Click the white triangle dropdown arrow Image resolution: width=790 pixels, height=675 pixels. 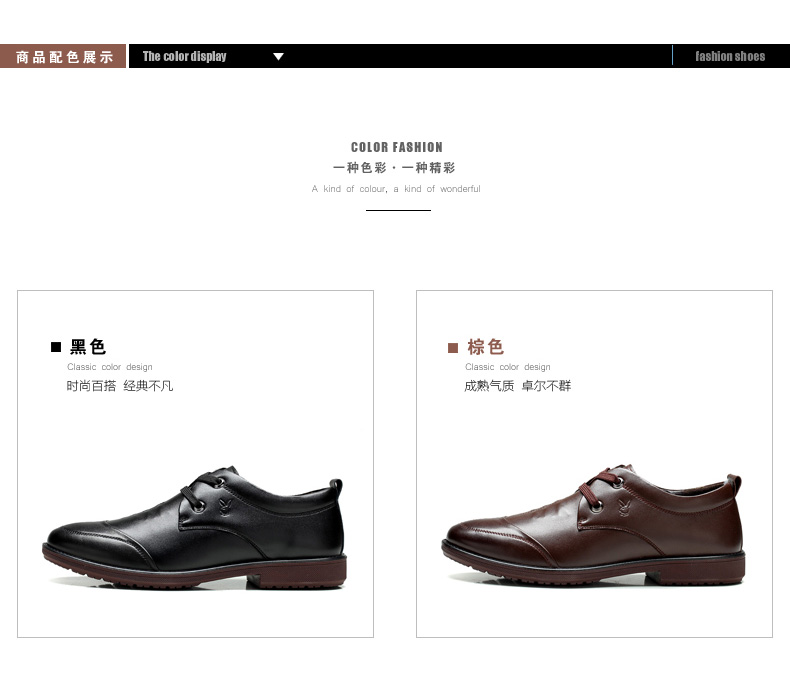(x=278, y=56)
